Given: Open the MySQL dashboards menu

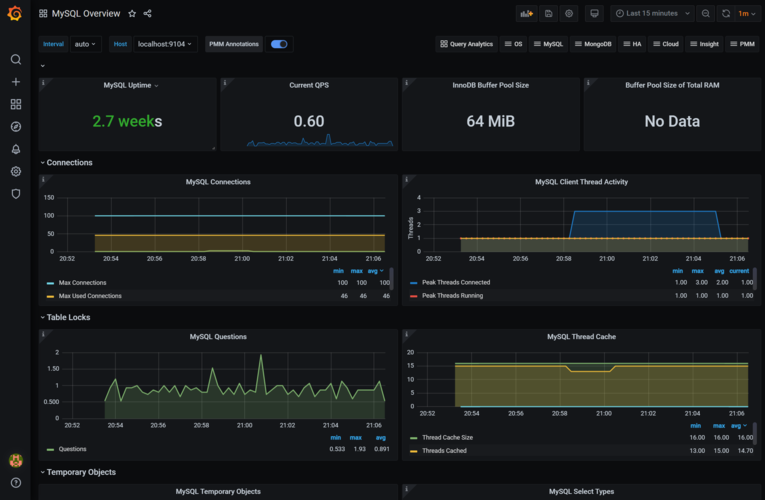Looking at the screenshot, I should pos(548,44).
